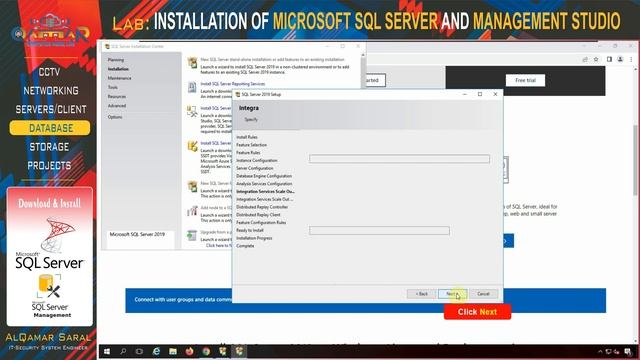This screenshot has height=360, width=640.
Task: Select the Feature Selection step in the wizard
Action: (251, 145)
